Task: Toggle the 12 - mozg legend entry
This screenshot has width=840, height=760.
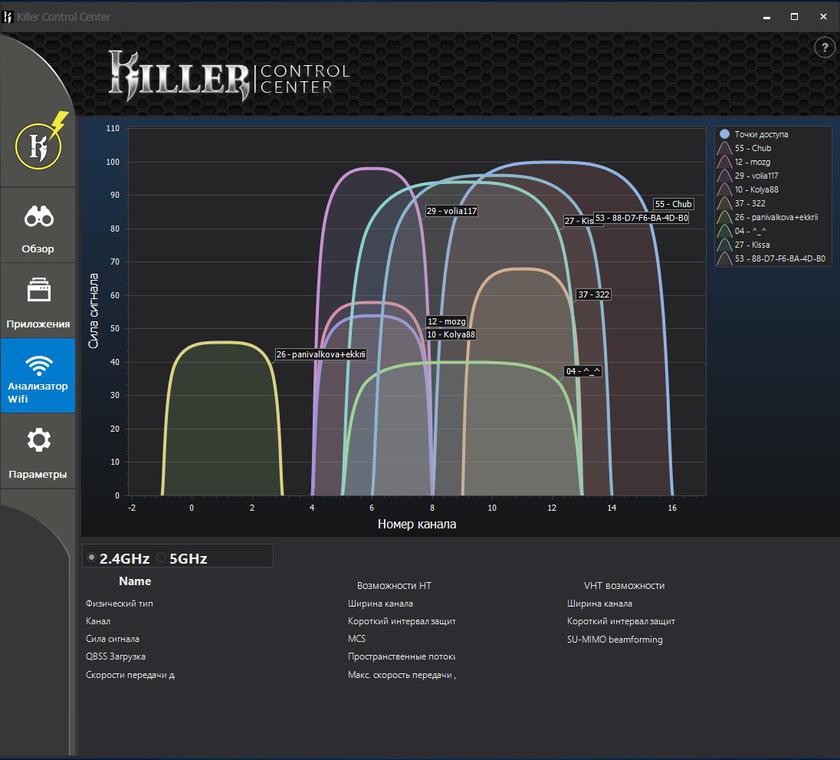Action: (752, 162)
